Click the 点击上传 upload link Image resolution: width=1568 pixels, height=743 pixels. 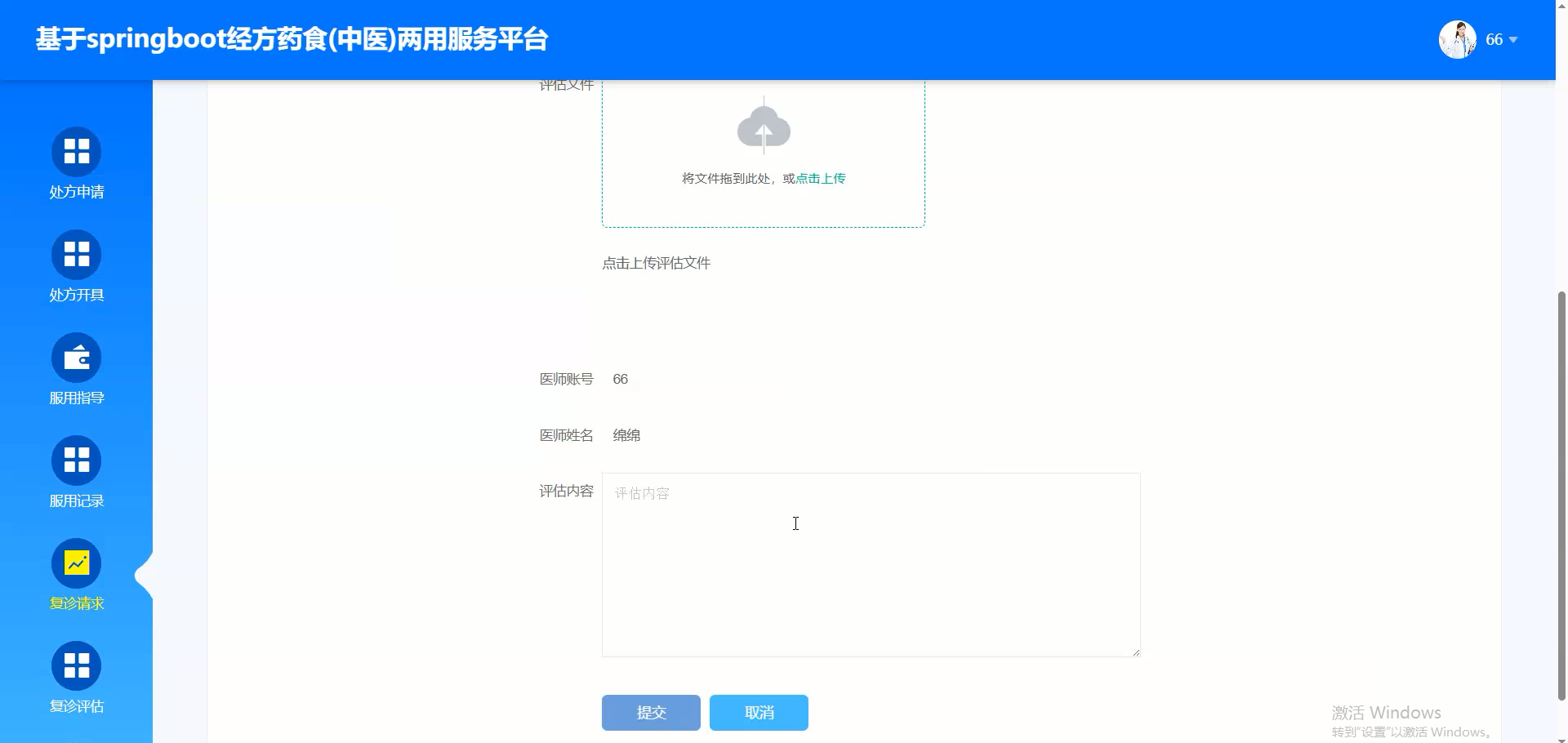(819, 178)
